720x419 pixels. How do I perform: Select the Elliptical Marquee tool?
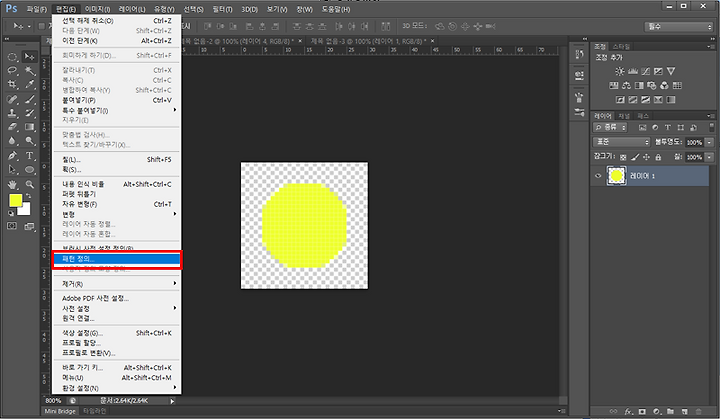point(12,57)
